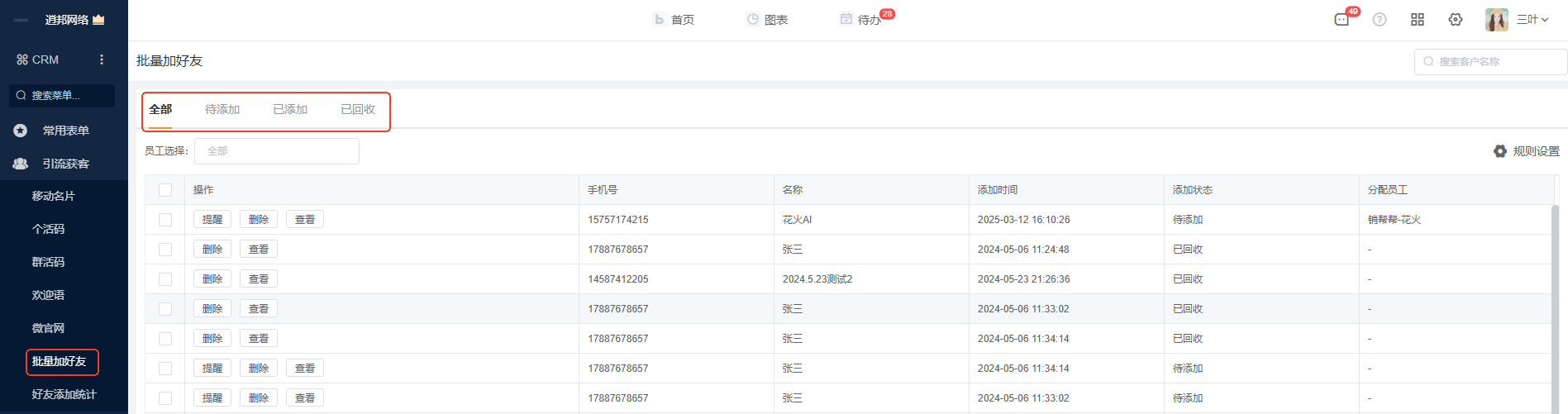
Task: Collapse the 引流获客 sidebar section
Action: point(65,164)
